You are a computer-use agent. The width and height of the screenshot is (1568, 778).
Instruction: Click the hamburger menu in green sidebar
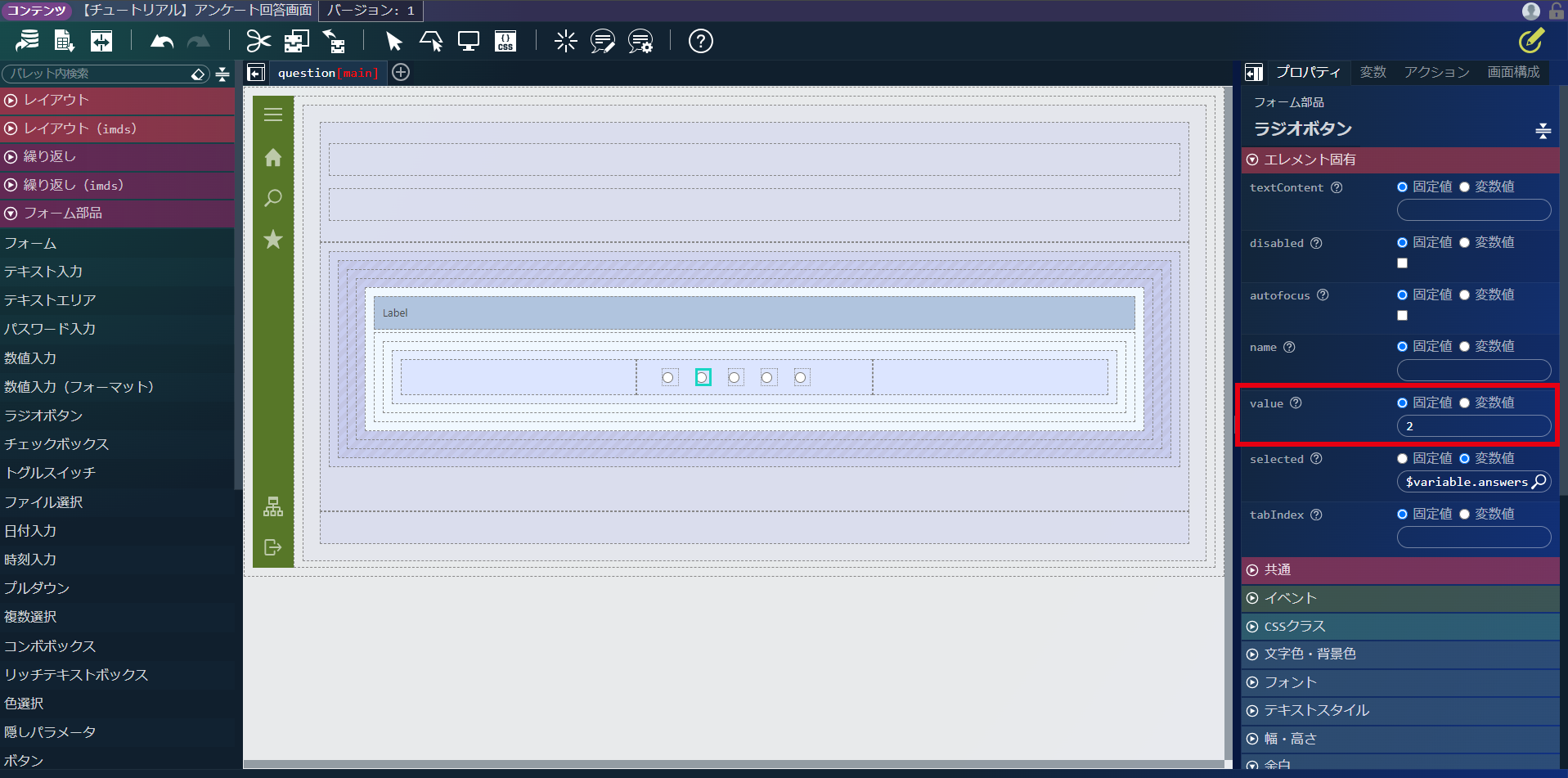273,115
